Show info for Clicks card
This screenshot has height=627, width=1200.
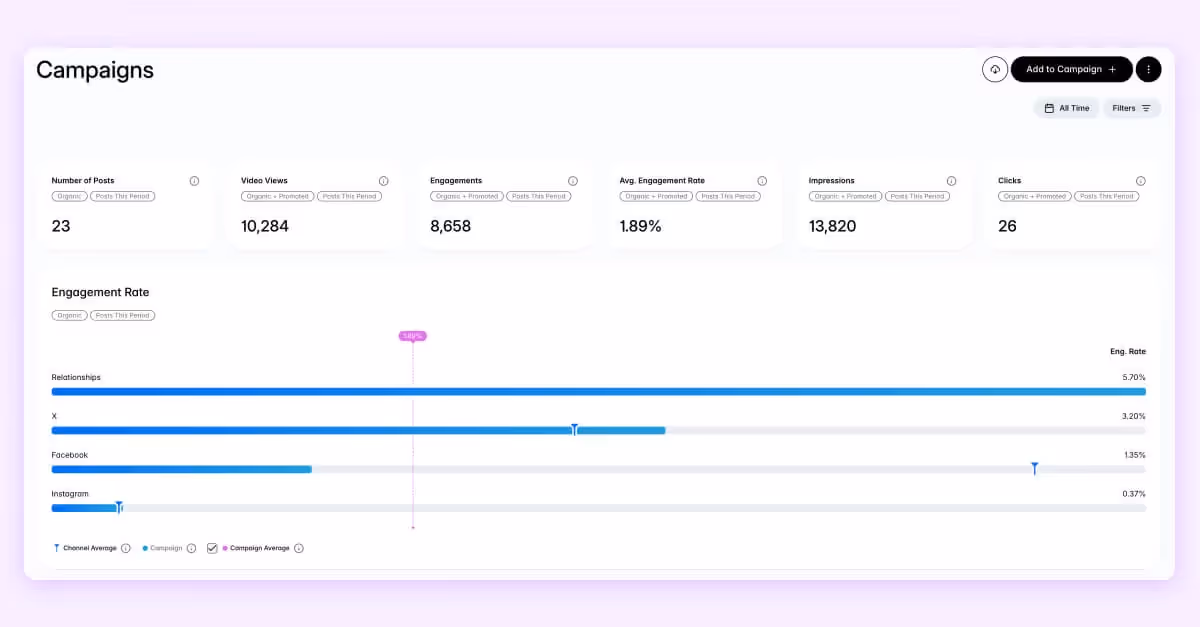click(x=1140, y=181)
